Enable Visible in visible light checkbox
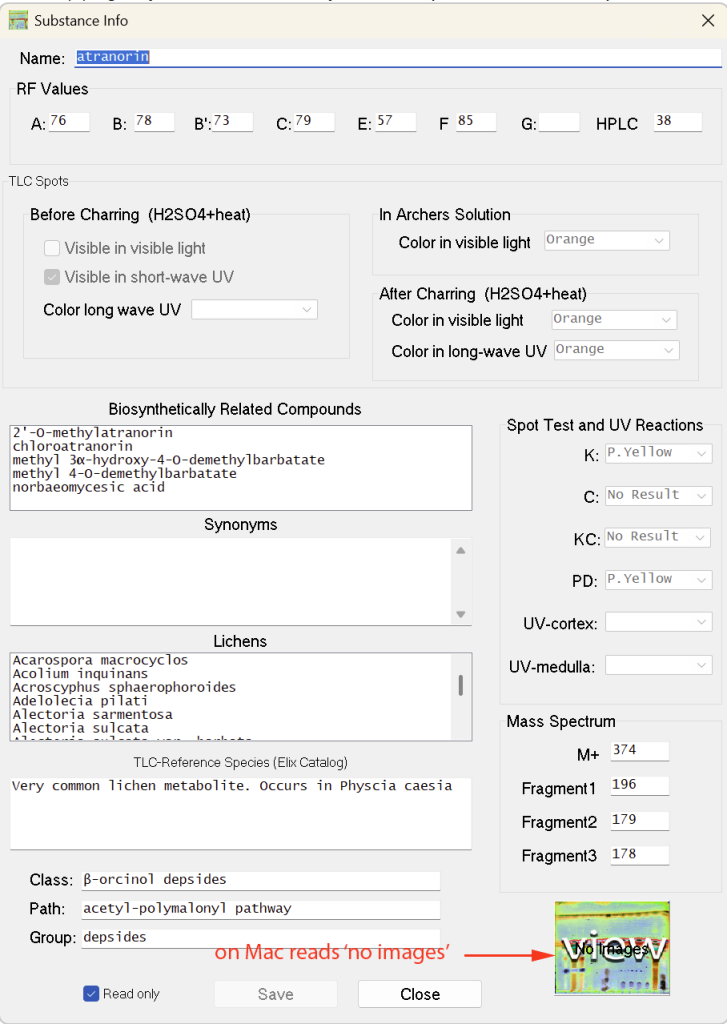This screenshot has width=727, height=1024. pyautogui.click(x=52, y=248)
